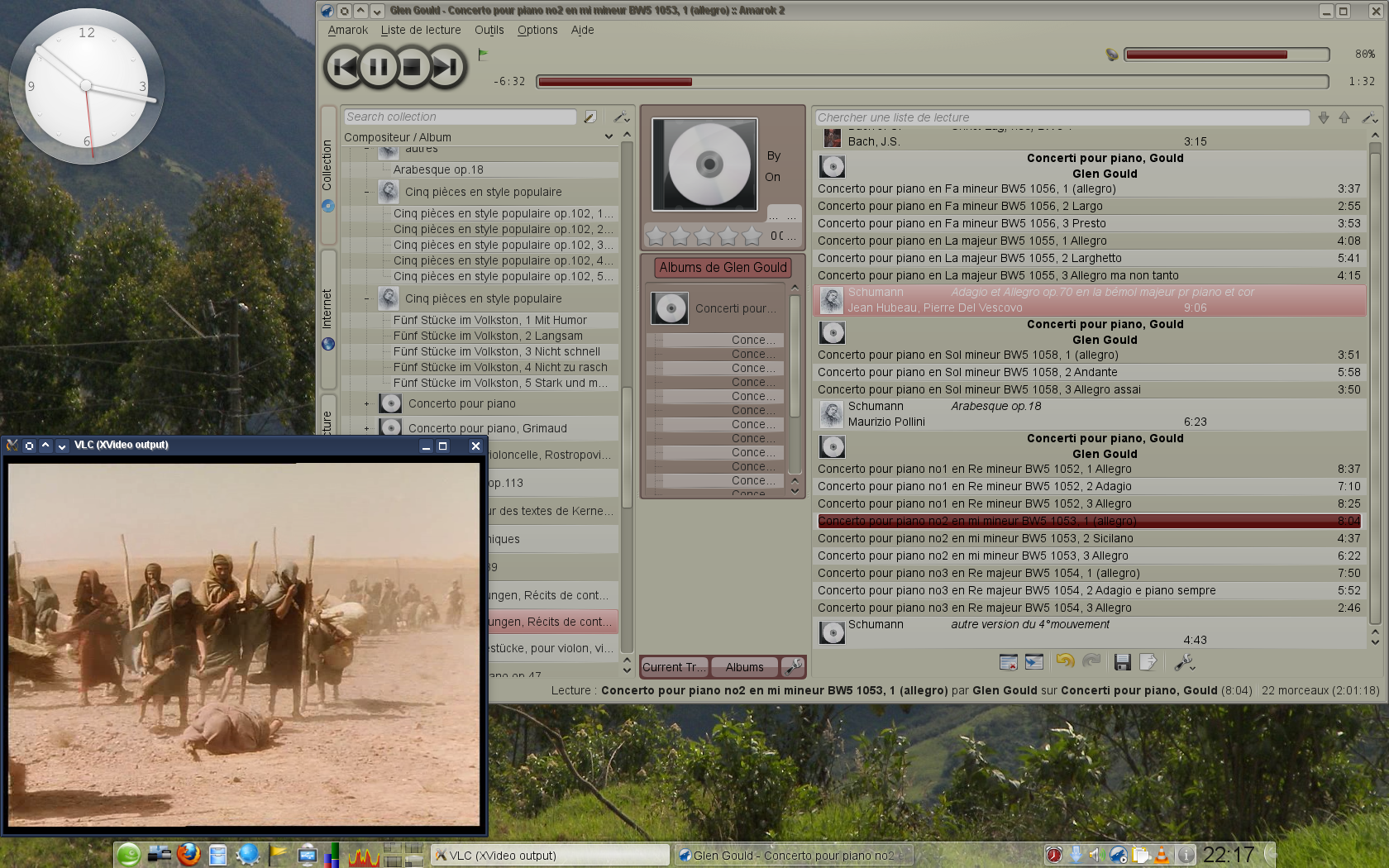The width and height of the screenshot is (1389, 868).
Task: Open the Options menu
Action: point(537,30)
